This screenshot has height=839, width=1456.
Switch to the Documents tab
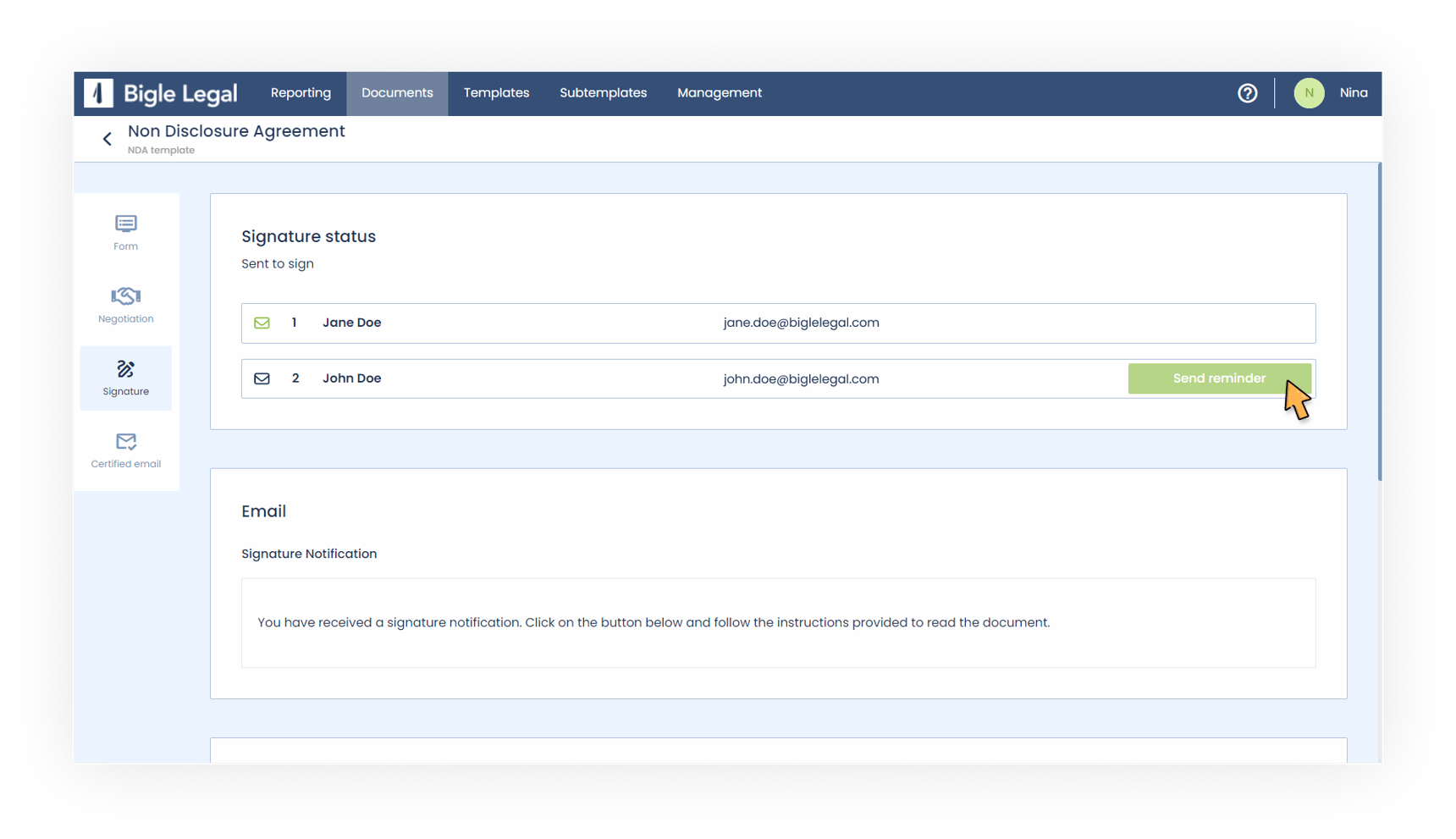click(x=397, y=93)
